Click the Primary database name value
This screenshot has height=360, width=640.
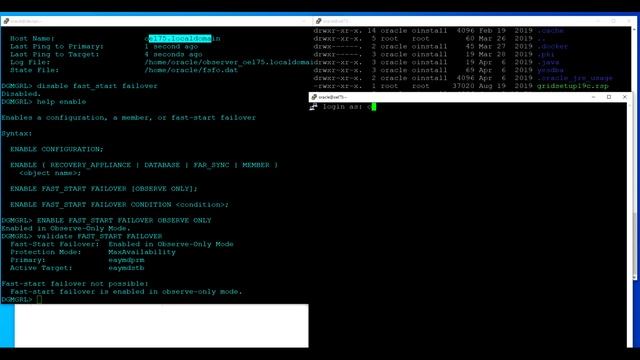pyautogui.click(x=126, y=260)
